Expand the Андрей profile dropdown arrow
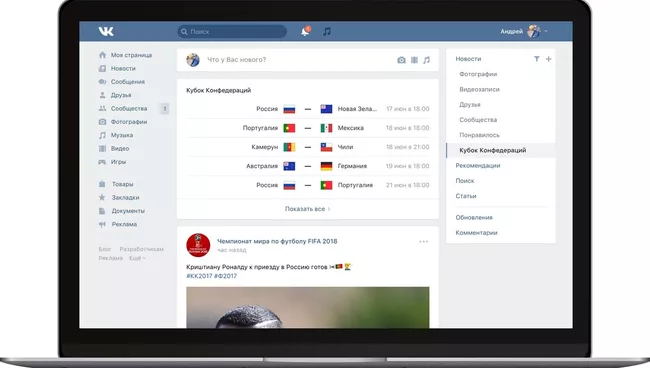 pos(546,31)
